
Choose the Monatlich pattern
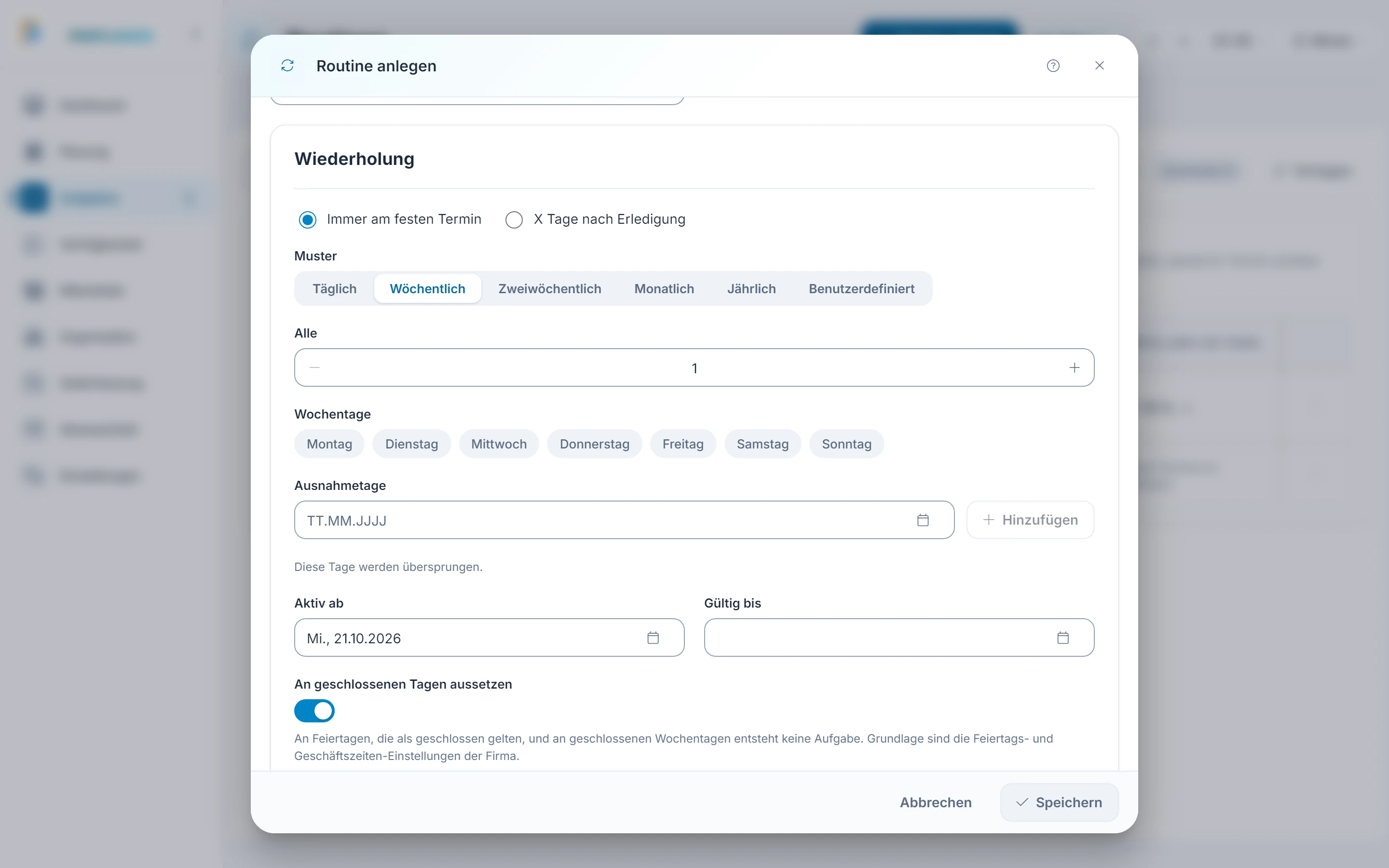[664, 289]
